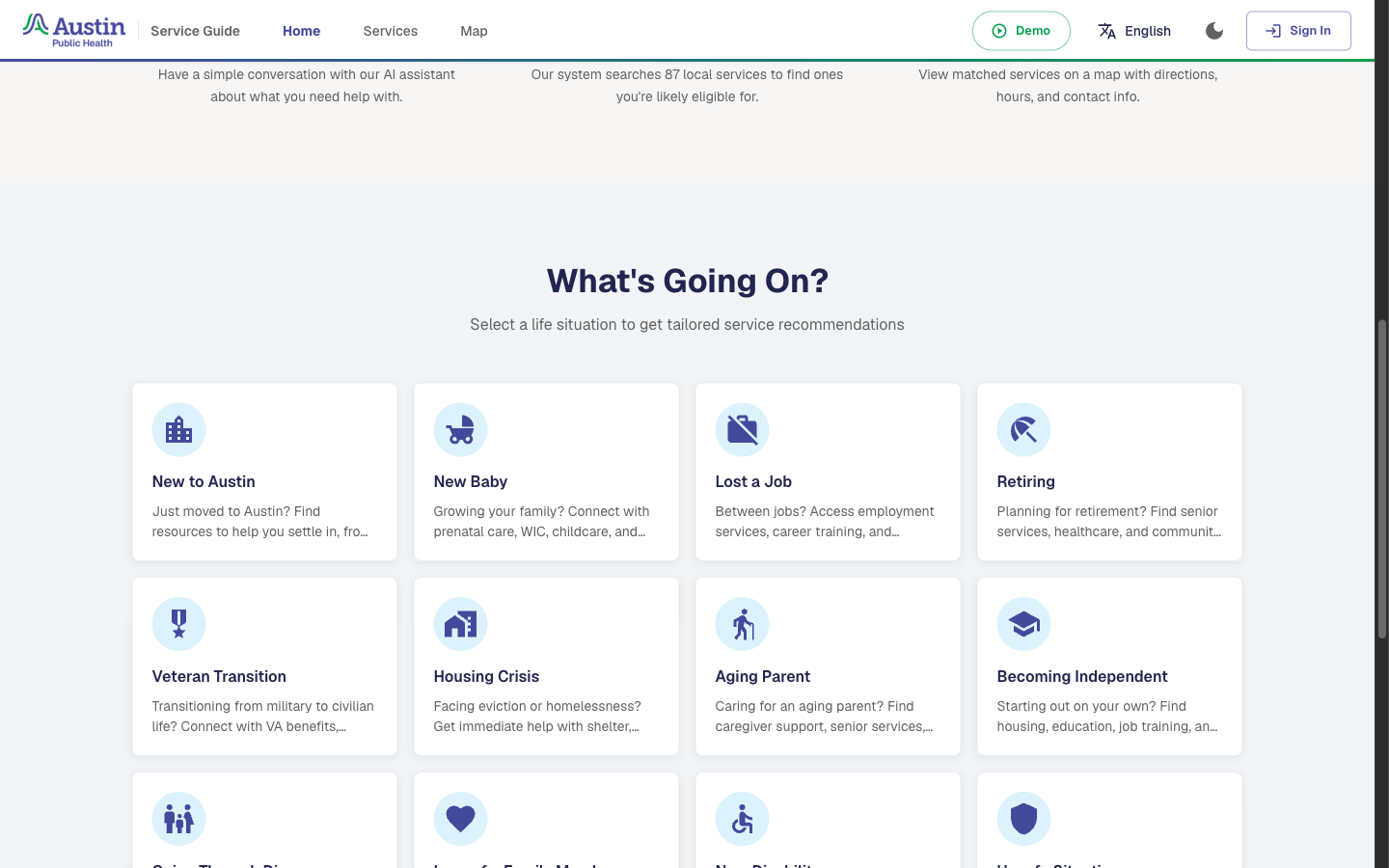The image size is (1389, 868).
Task: Click the Retiring umbrella icon
Action: click(1023, 429)
